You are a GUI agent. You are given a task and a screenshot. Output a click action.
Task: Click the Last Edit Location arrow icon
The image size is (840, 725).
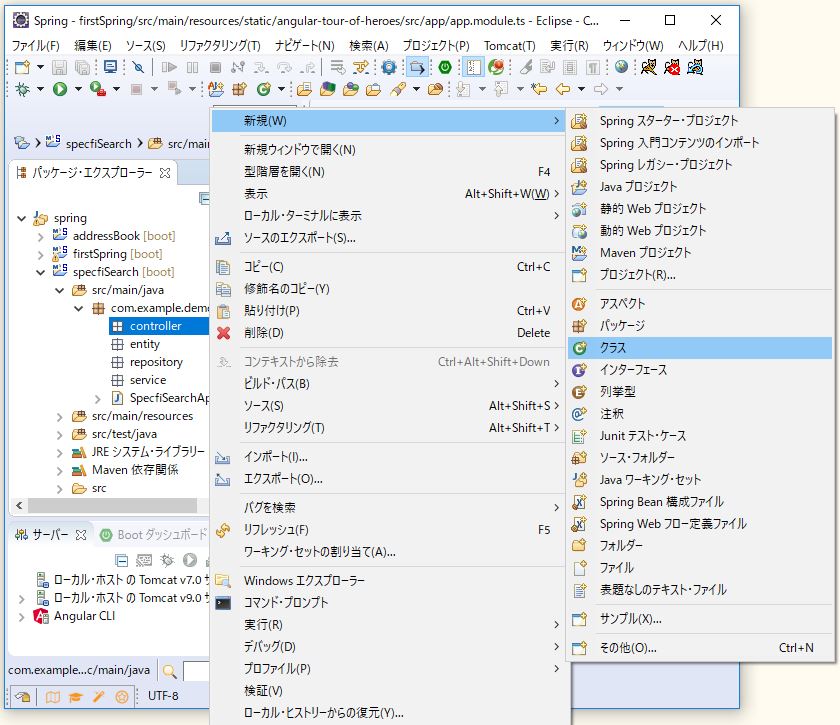(x=539, y=89)
